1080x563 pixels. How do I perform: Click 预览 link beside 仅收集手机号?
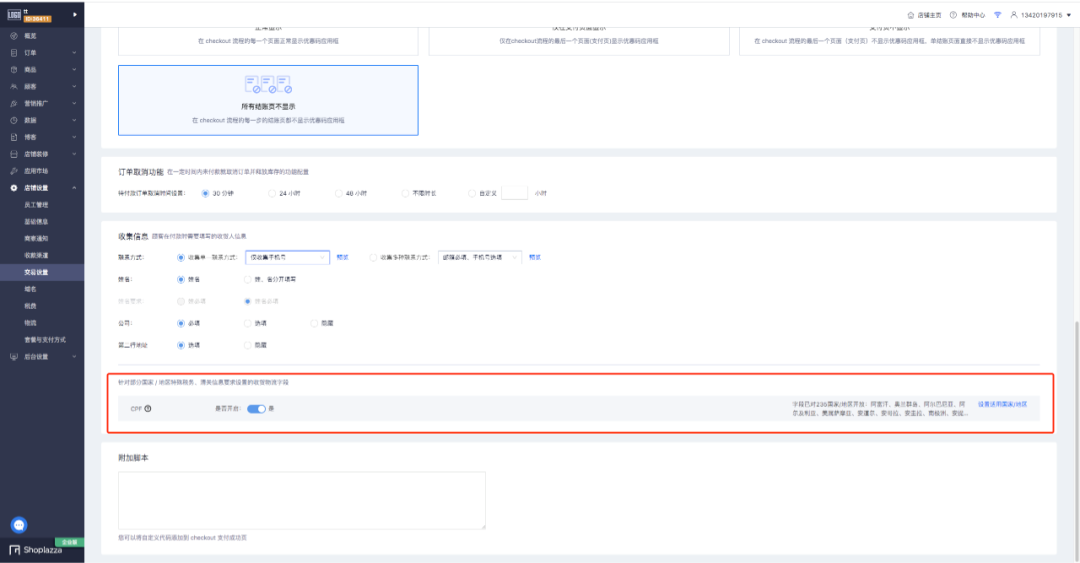(x=342, y=257)
